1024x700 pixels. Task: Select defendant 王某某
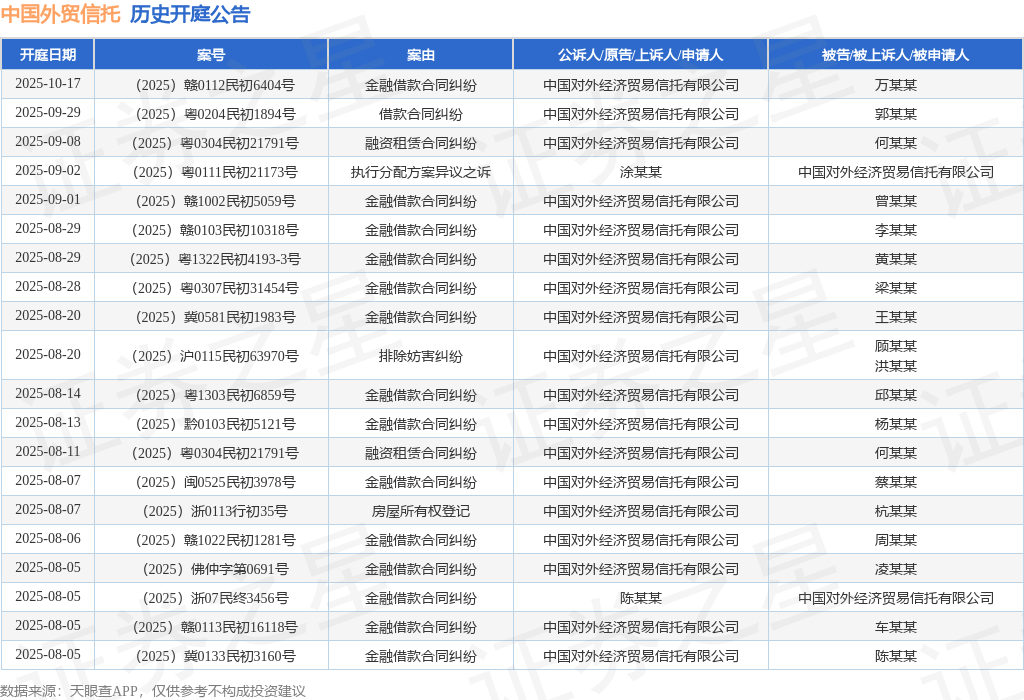point(896,317)
